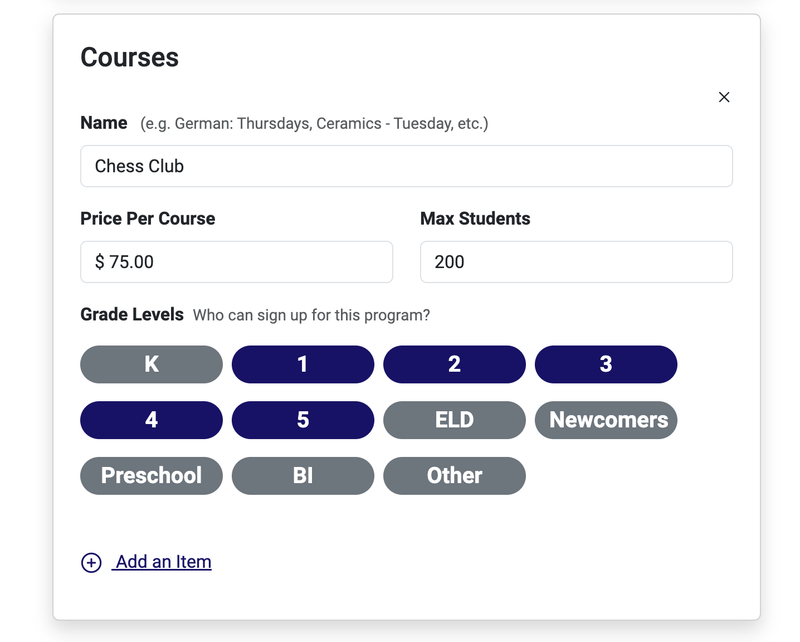
Task: Click the Max Students field showing 200
Action: pos(576,261)
